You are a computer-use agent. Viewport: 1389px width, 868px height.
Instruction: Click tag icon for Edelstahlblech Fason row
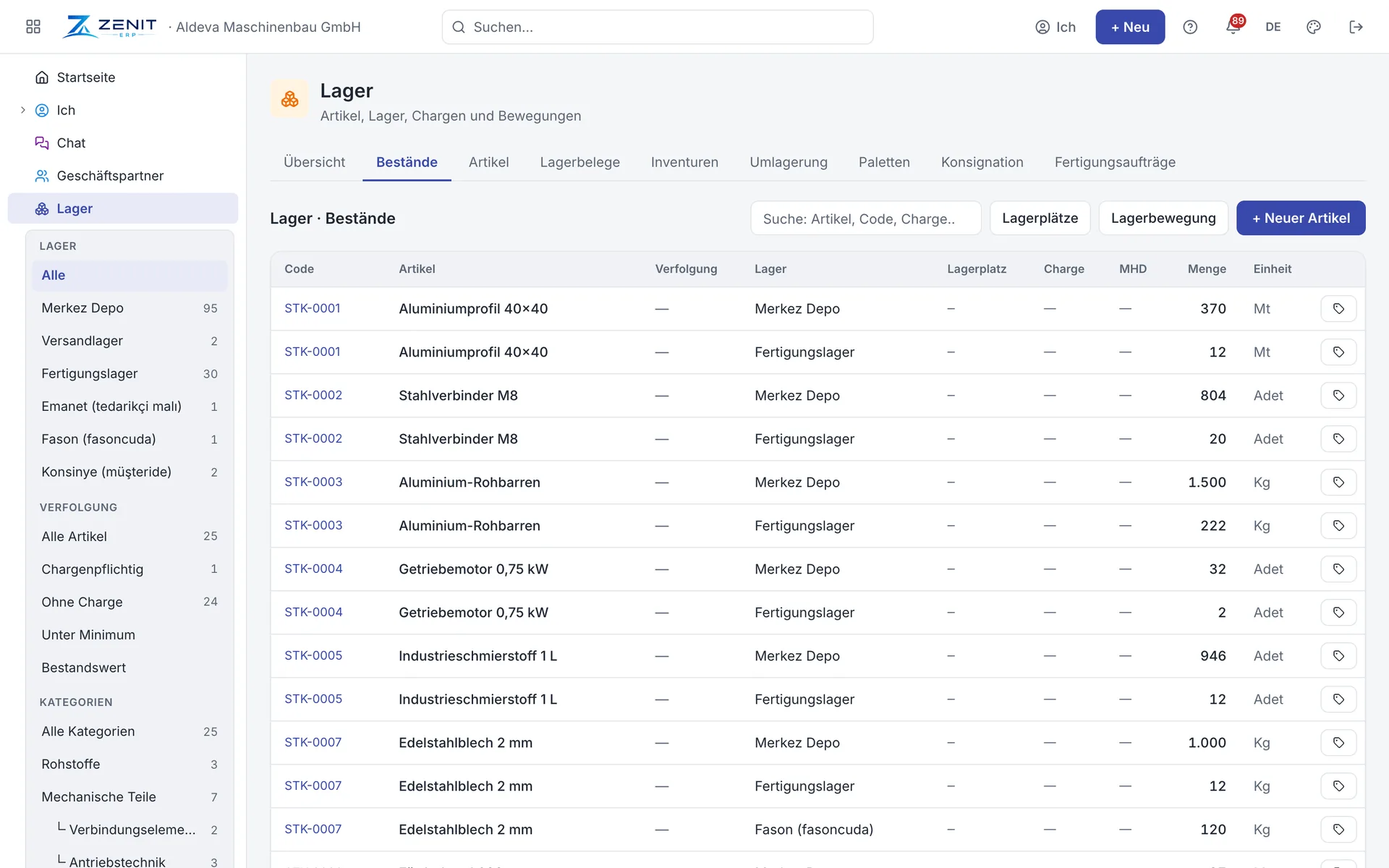pyautogui.click(x=1338, y=830)
